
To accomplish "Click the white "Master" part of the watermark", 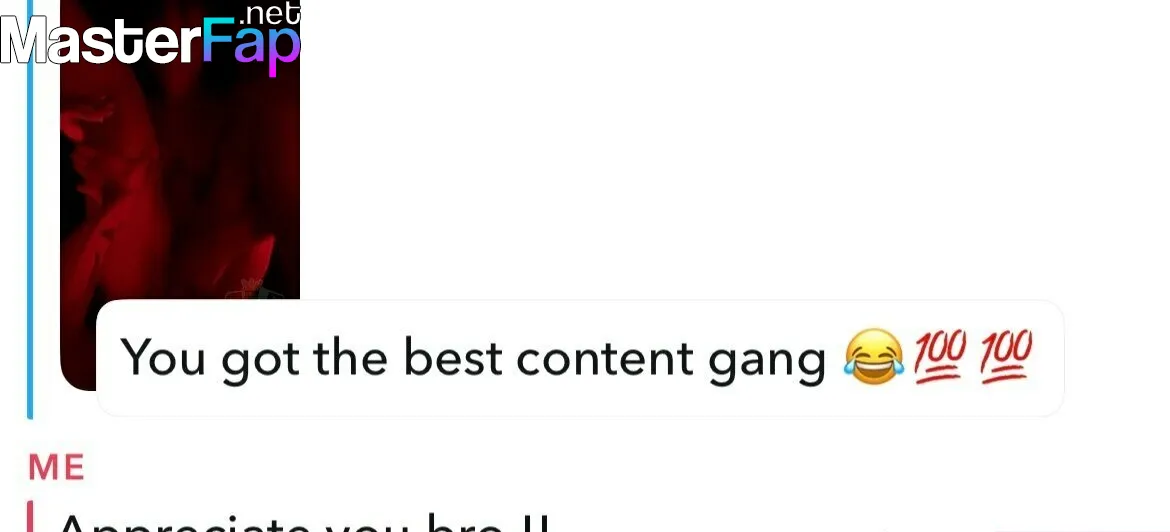I will [101, 40].
